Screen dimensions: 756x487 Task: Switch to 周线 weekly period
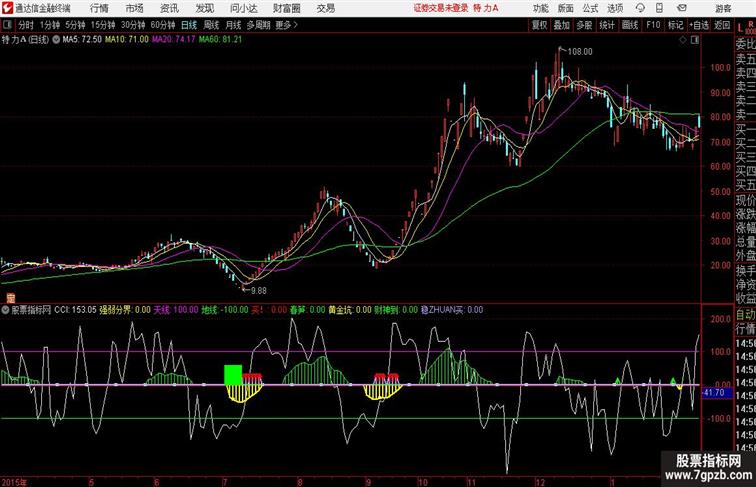click(211, 25)
